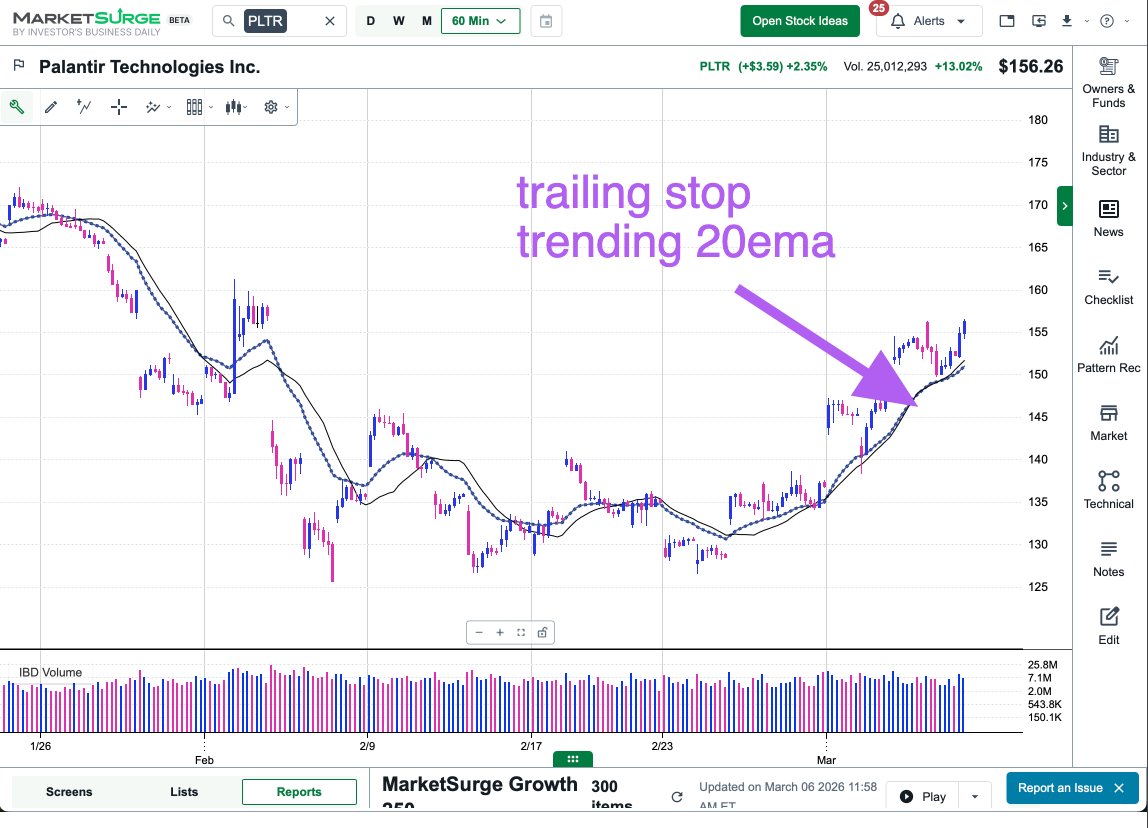Select the Pencil drawing tool
This screenshot has width=1148, height=828.
pos(51,106)
